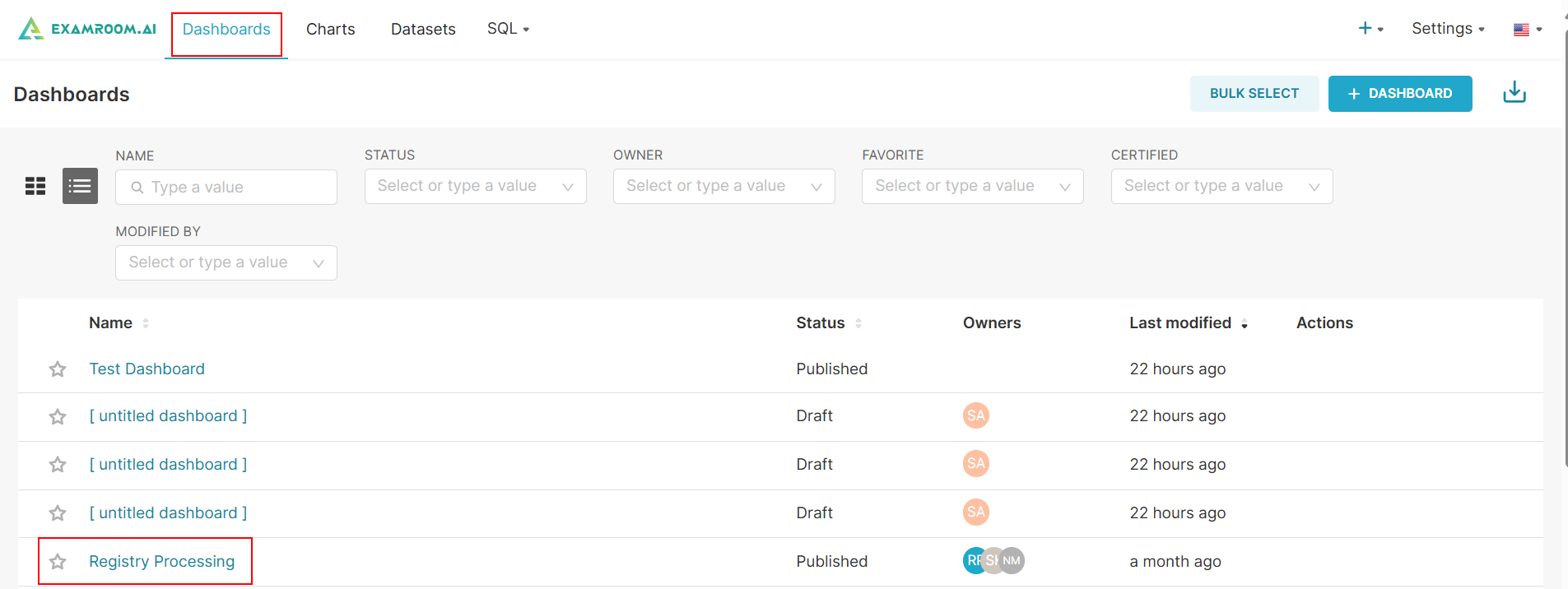Open the plus new-item menu
The height and width of the screenshot is (589, 1568).
1370,29
